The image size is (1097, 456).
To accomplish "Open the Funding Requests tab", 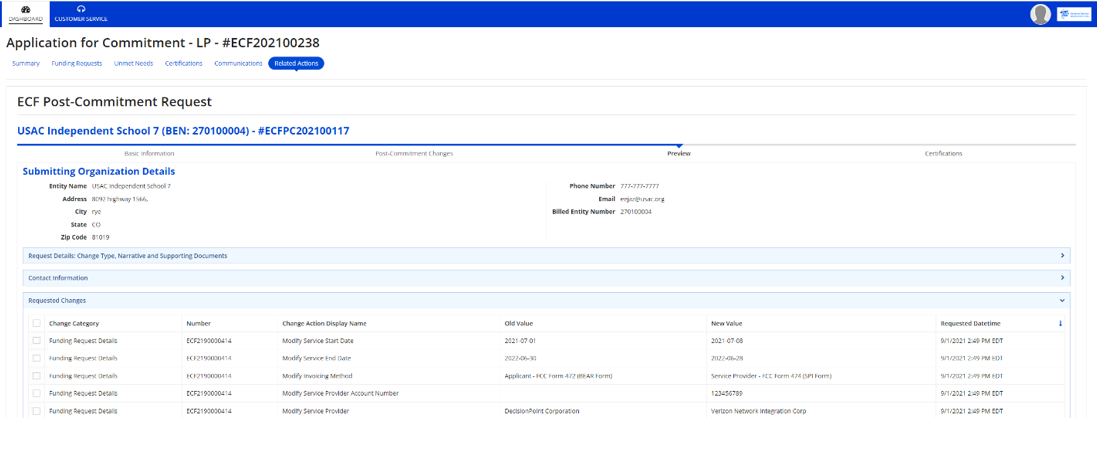I will pyautogui.click(x=77, y=64).
